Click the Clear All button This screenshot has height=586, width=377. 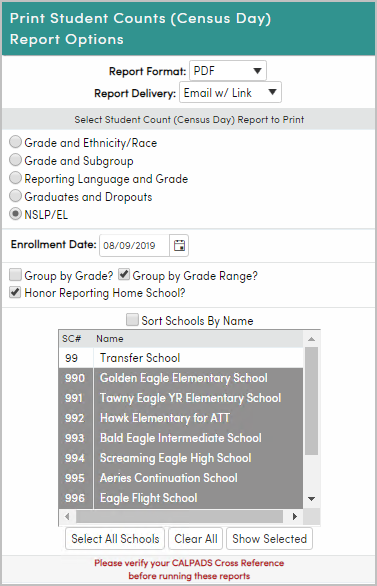(196, 539)
